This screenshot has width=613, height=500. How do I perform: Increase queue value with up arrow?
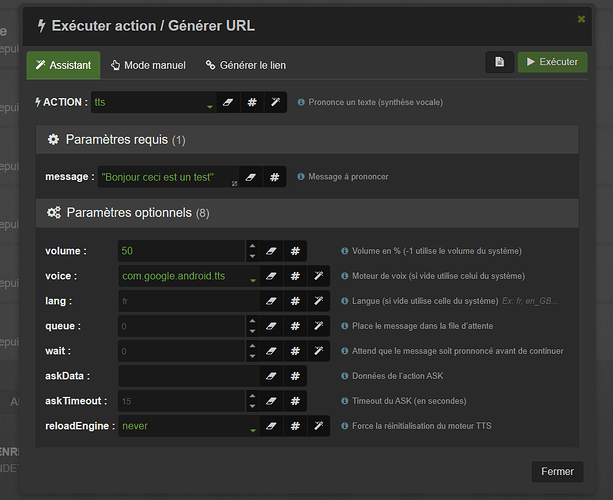tap(253, 321)
